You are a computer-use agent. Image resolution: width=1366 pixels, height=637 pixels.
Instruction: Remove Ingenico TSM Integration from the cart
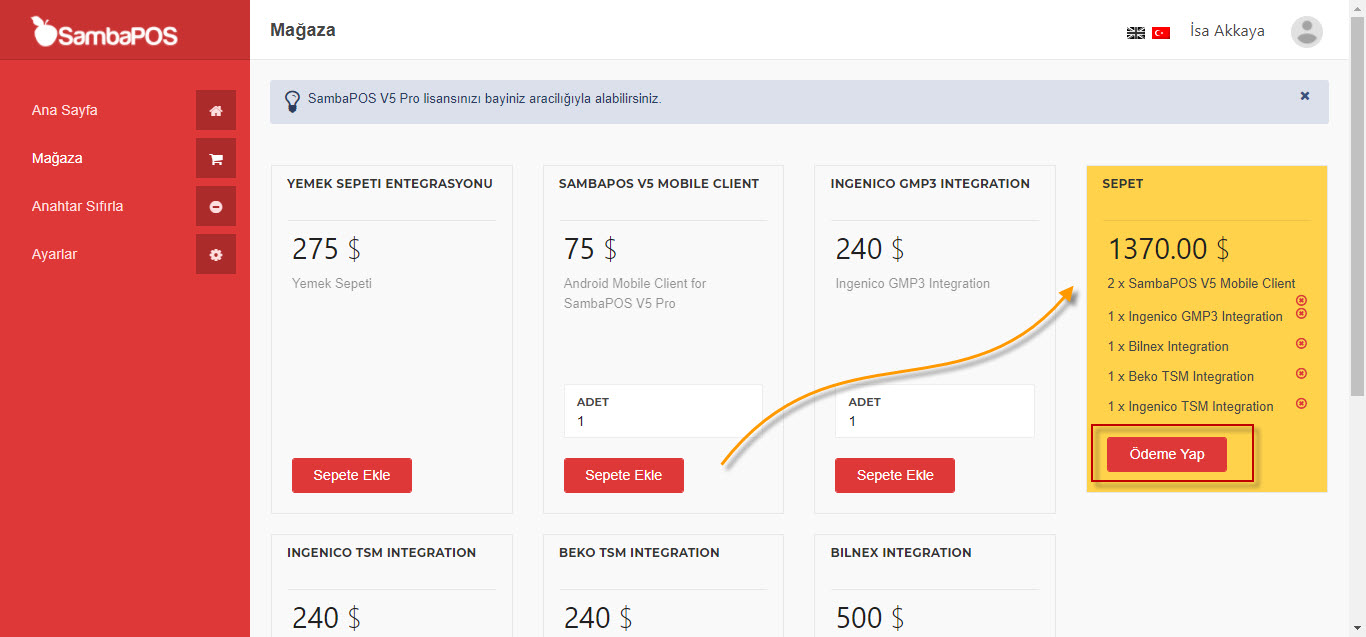[1301, 403]
